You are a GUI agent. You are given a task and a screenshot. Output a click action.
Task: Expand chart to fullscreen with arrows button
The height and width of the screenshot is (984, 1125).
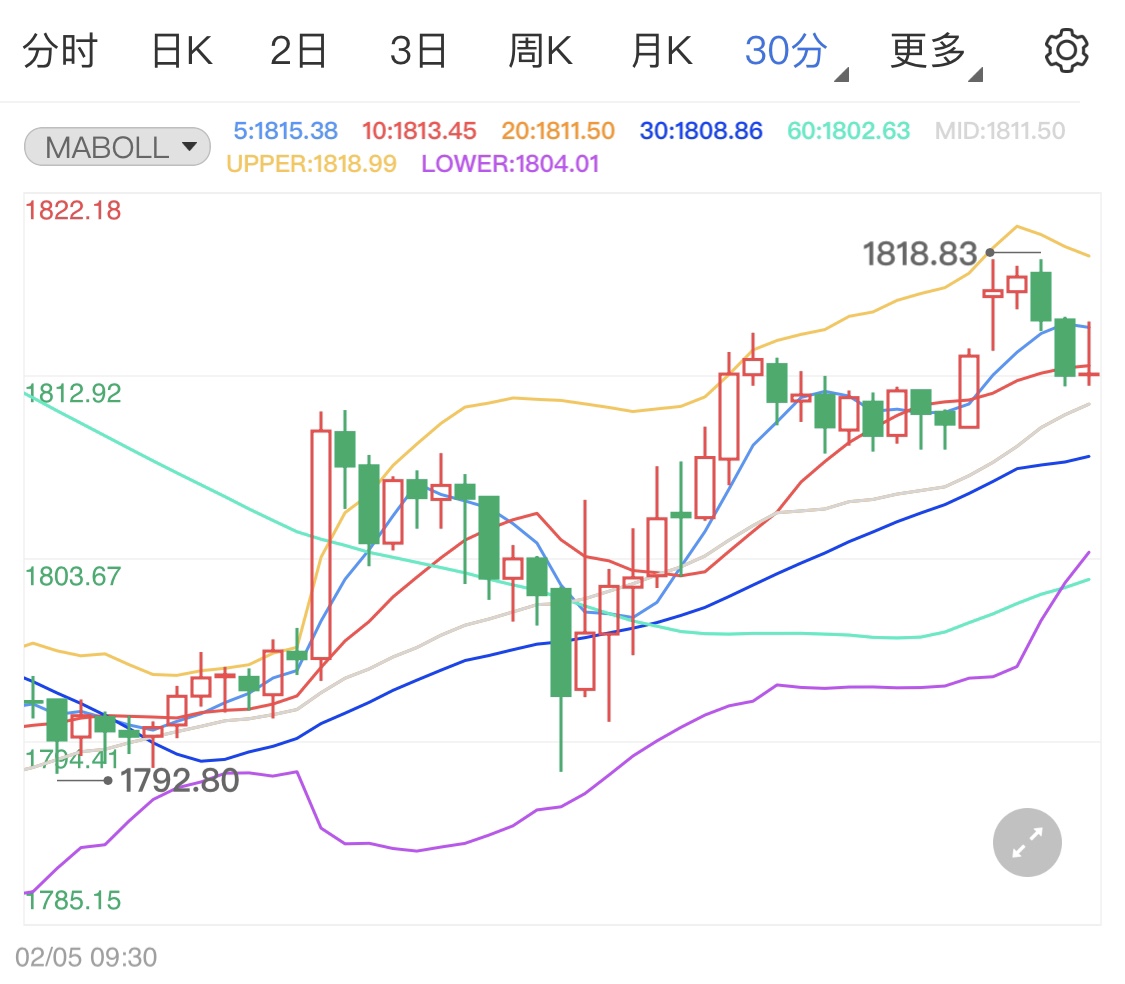tap(1027, 842)
